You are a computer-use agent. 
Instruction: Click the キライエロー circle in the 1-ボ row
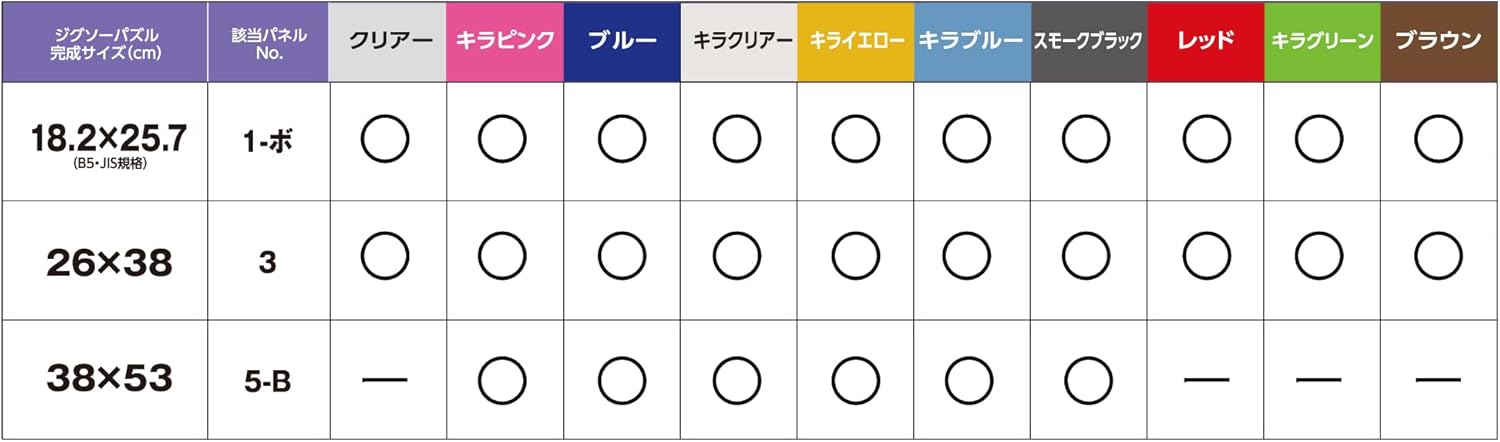(x=853, y=141)
